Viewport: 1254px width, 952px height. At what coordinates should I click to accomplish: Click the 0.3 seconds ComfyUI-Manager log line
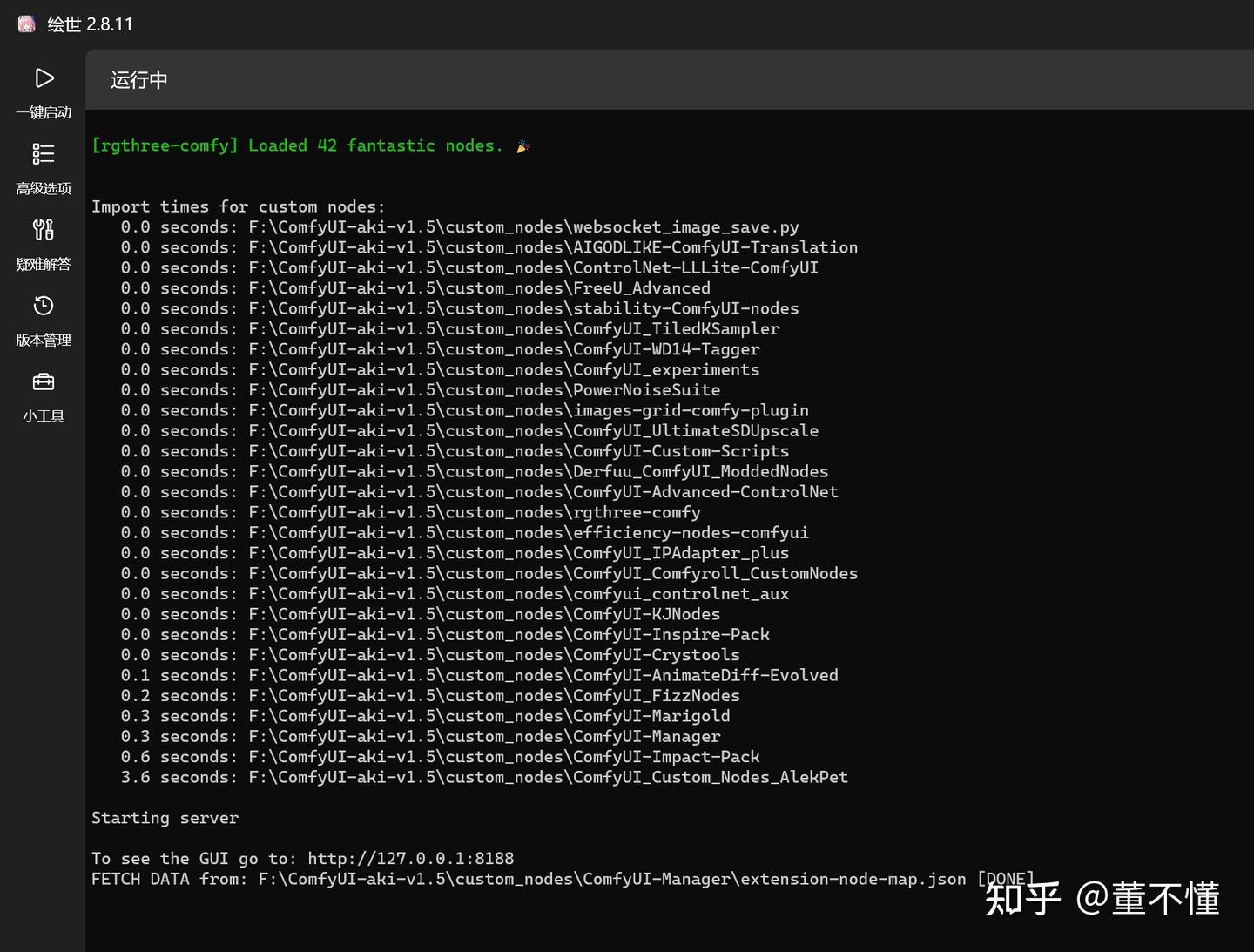421,737
